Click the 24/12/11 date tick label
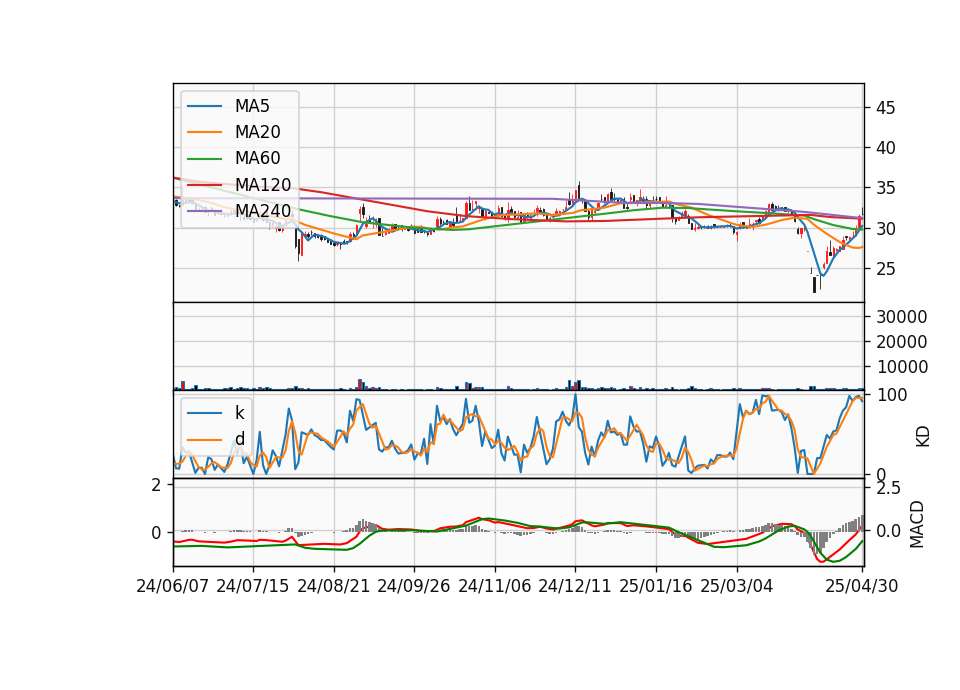The height and width of the screenshot is (690, 960). [x=575, y=586]
